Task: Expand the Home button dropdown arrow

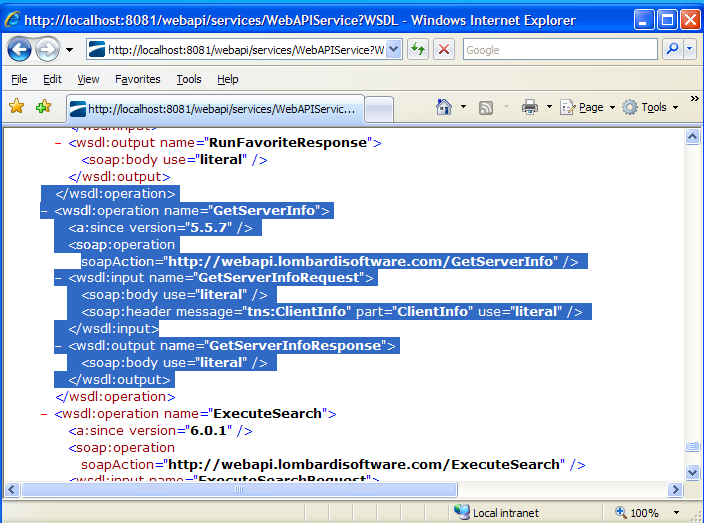Action: click(x=463, y=107)
